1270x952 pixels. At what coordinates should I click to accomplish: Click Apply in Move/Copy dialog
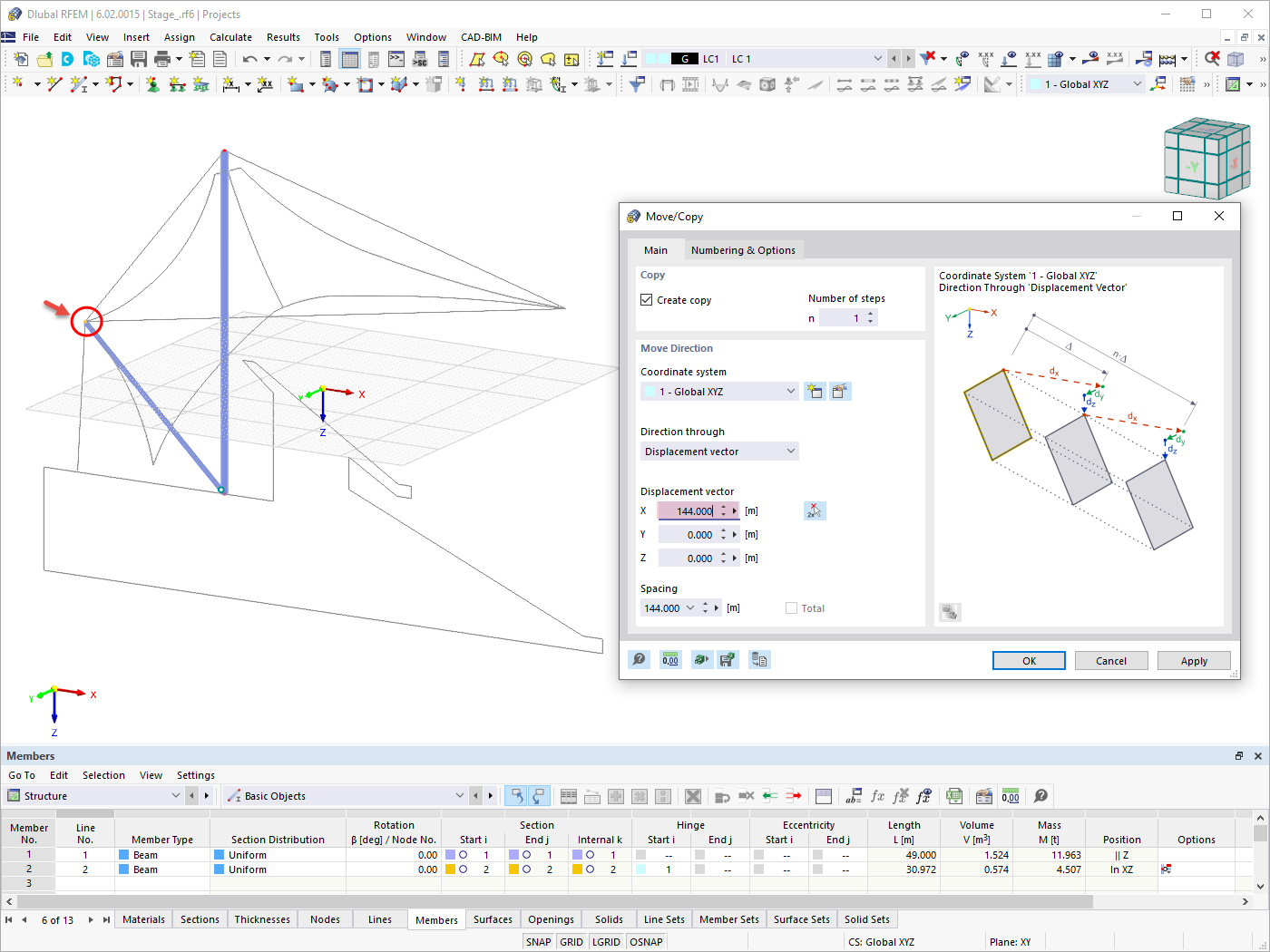click(1194, 661)
